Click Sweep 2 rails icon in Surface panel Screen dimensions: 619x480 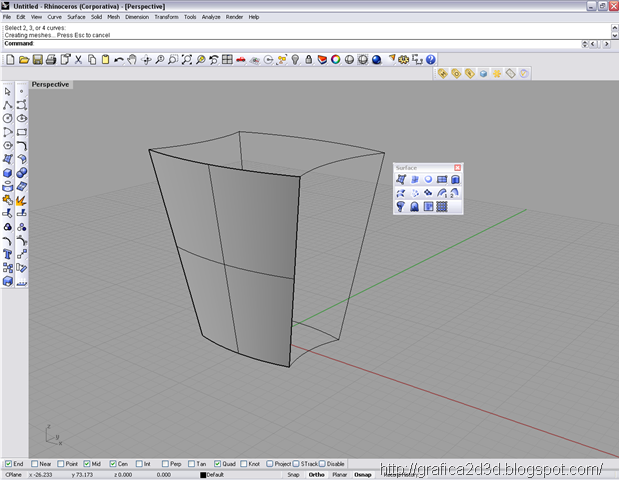(x=455, y=193)
